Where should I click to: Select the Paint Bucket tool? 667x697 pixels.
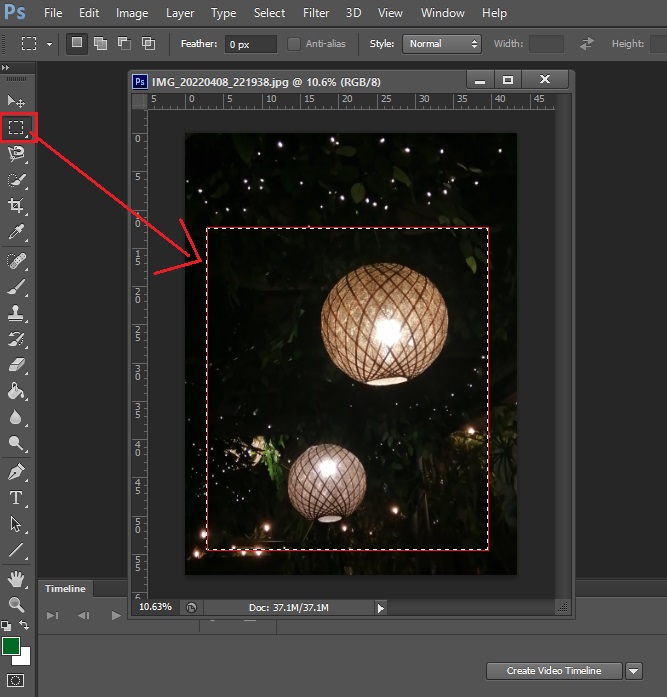(x=16, y=391)
